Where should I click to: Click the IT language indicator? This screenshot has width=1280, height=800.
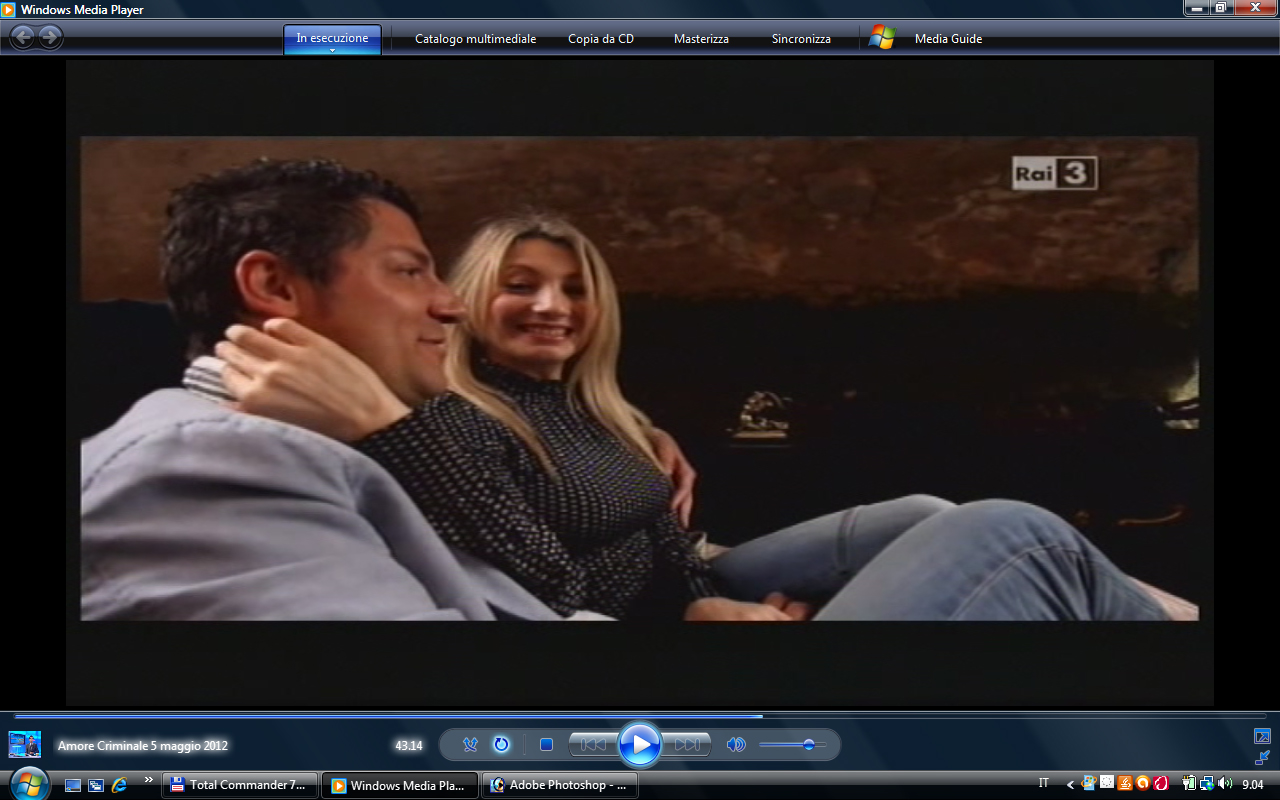[x=1044, y=783]
